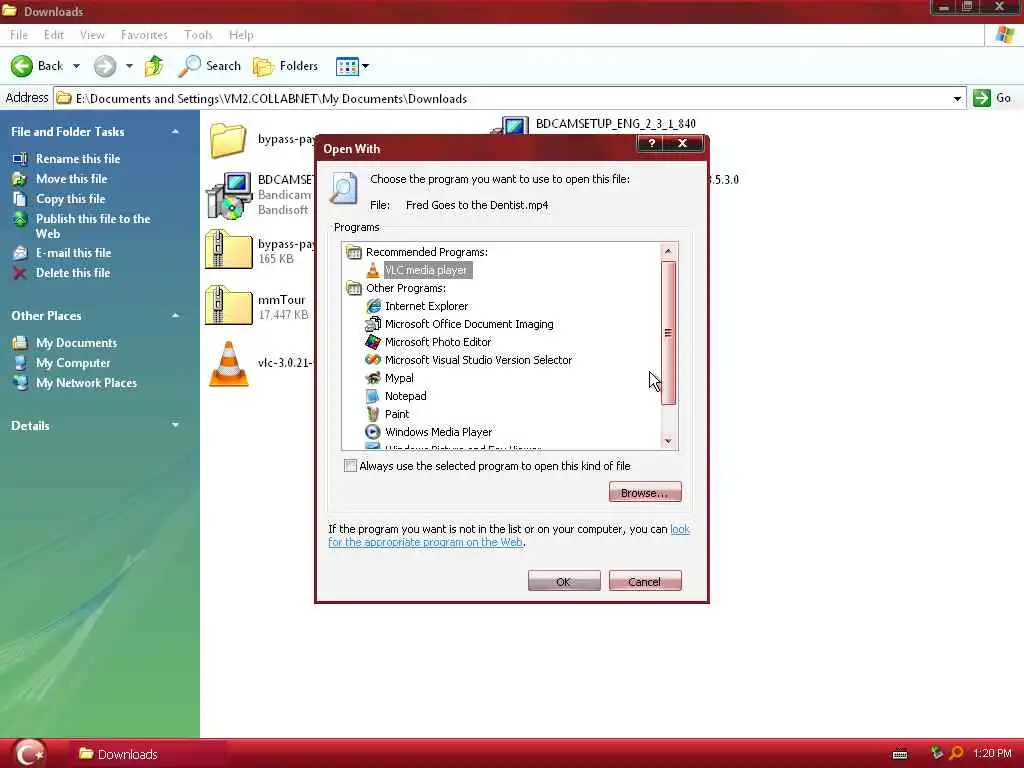The image size is (1024, 768).
Task: Click the Forward arrow icon in toolbar
Action: tap(104, 66)
